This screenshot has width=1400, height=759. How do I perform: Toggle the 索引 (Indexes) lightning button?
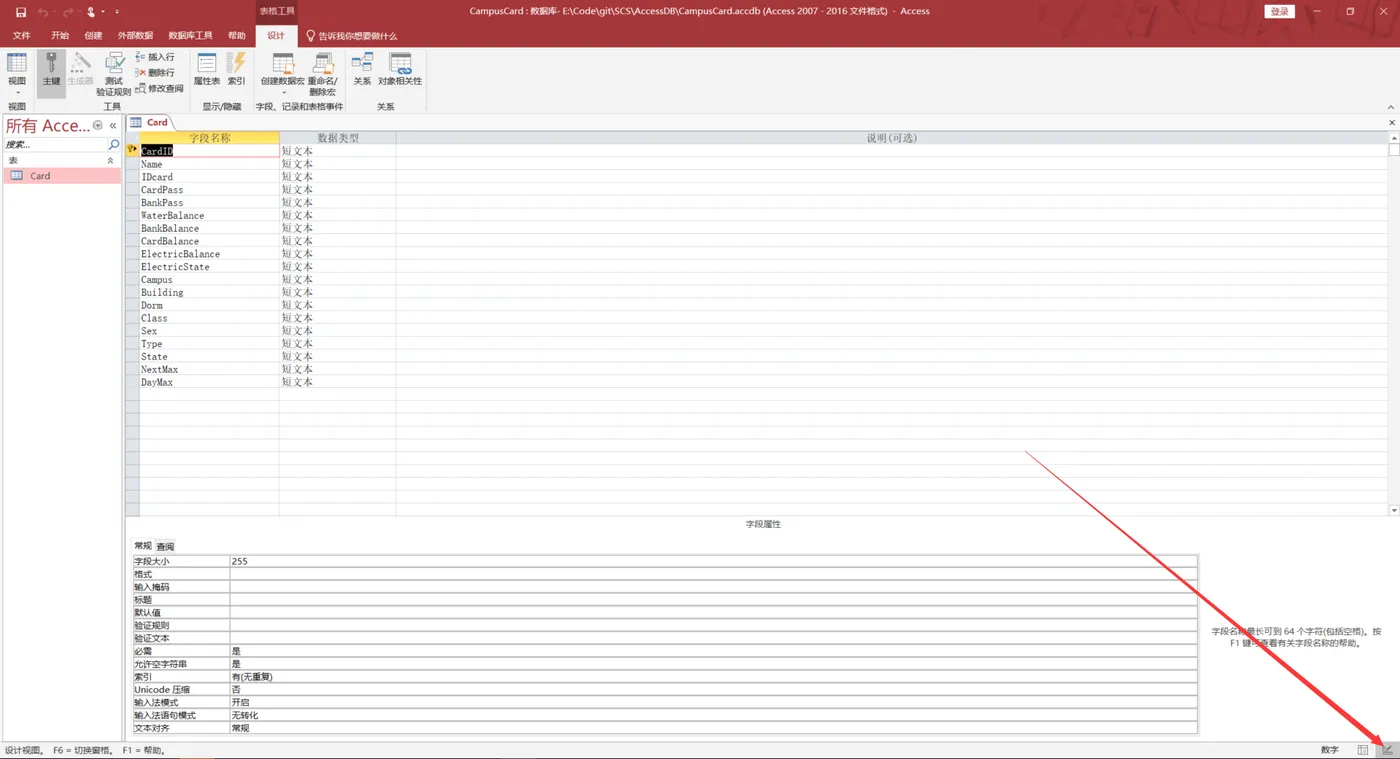[x=236, y=69]
